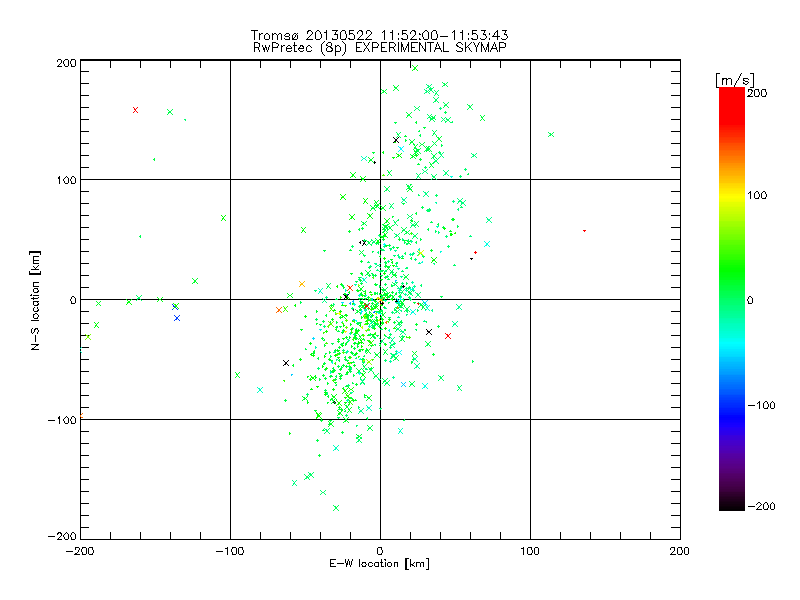This screenshot has width=800, height=600.
Task: Click the E-W axis '100' tick label
Action: coord(530,551)
